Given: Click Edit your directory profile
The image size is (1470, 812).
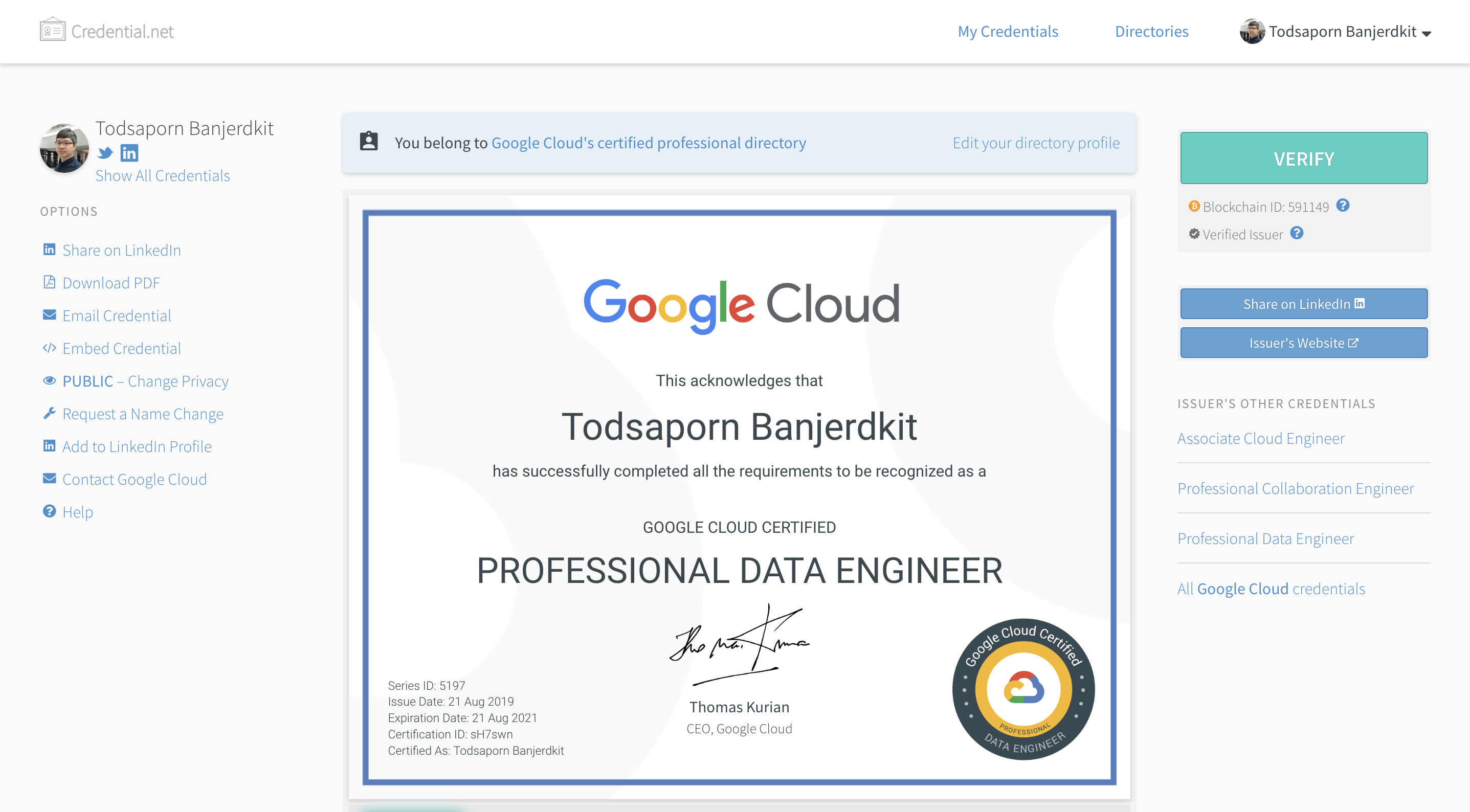Looking at the screenshot, I should (x=1036, y=142).
